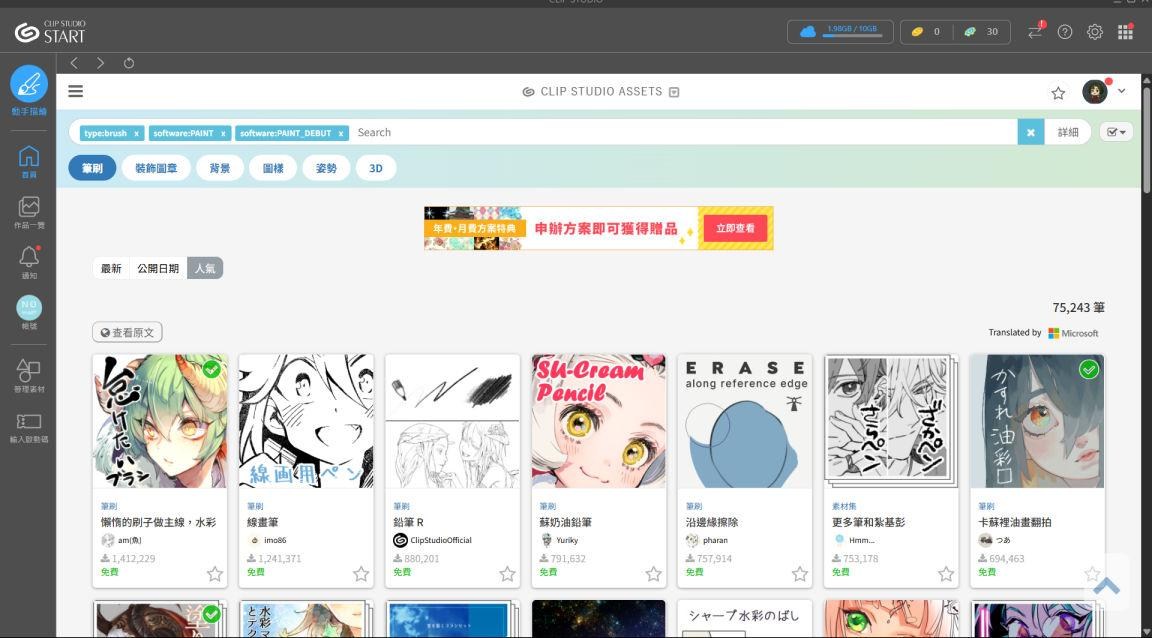Check the Clippy points balance showing 30
The image size is (1152, 638).
coord(982,32)
